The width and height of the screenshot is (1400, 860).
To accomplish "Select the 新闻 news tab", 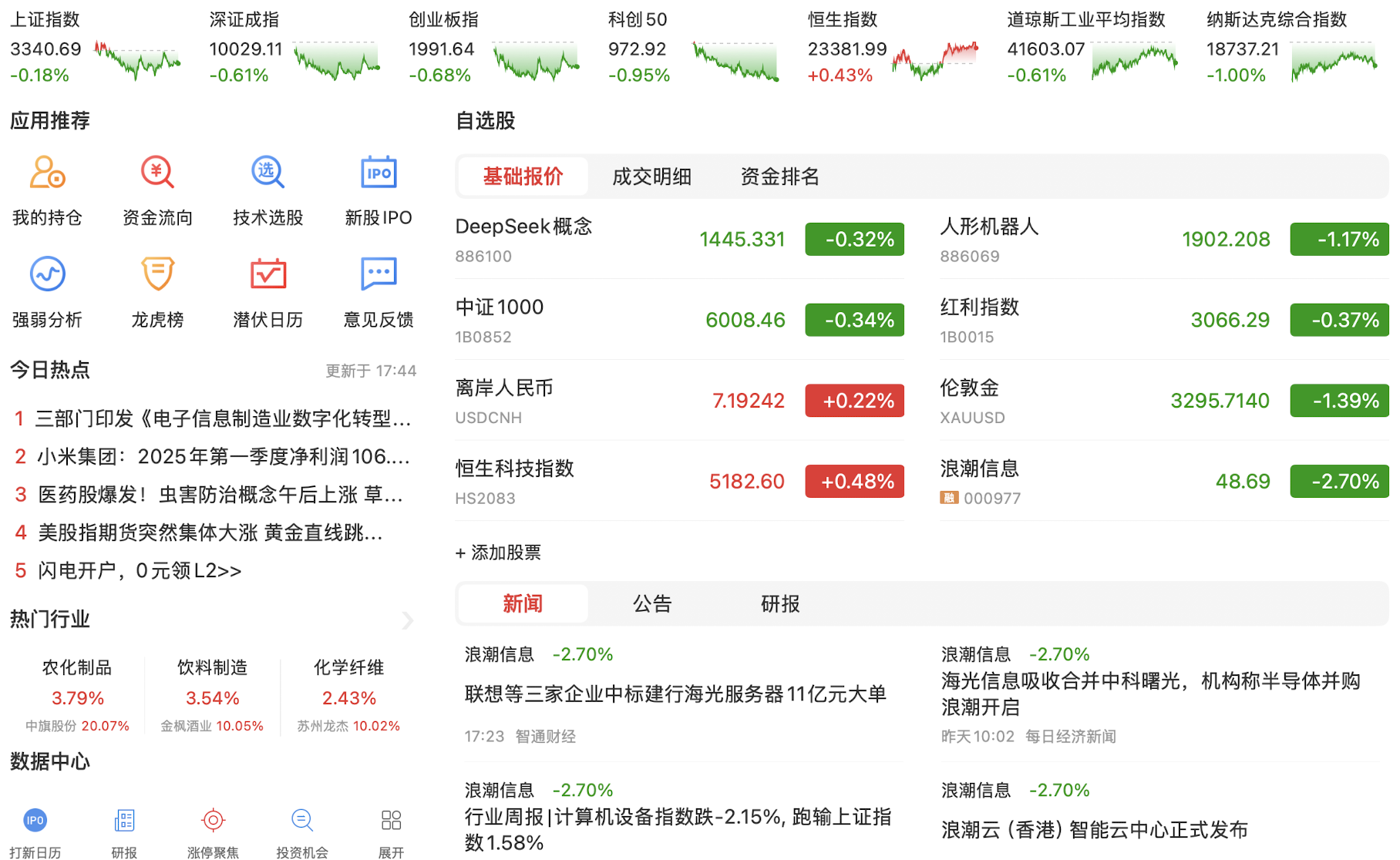I will pos(523,603).
